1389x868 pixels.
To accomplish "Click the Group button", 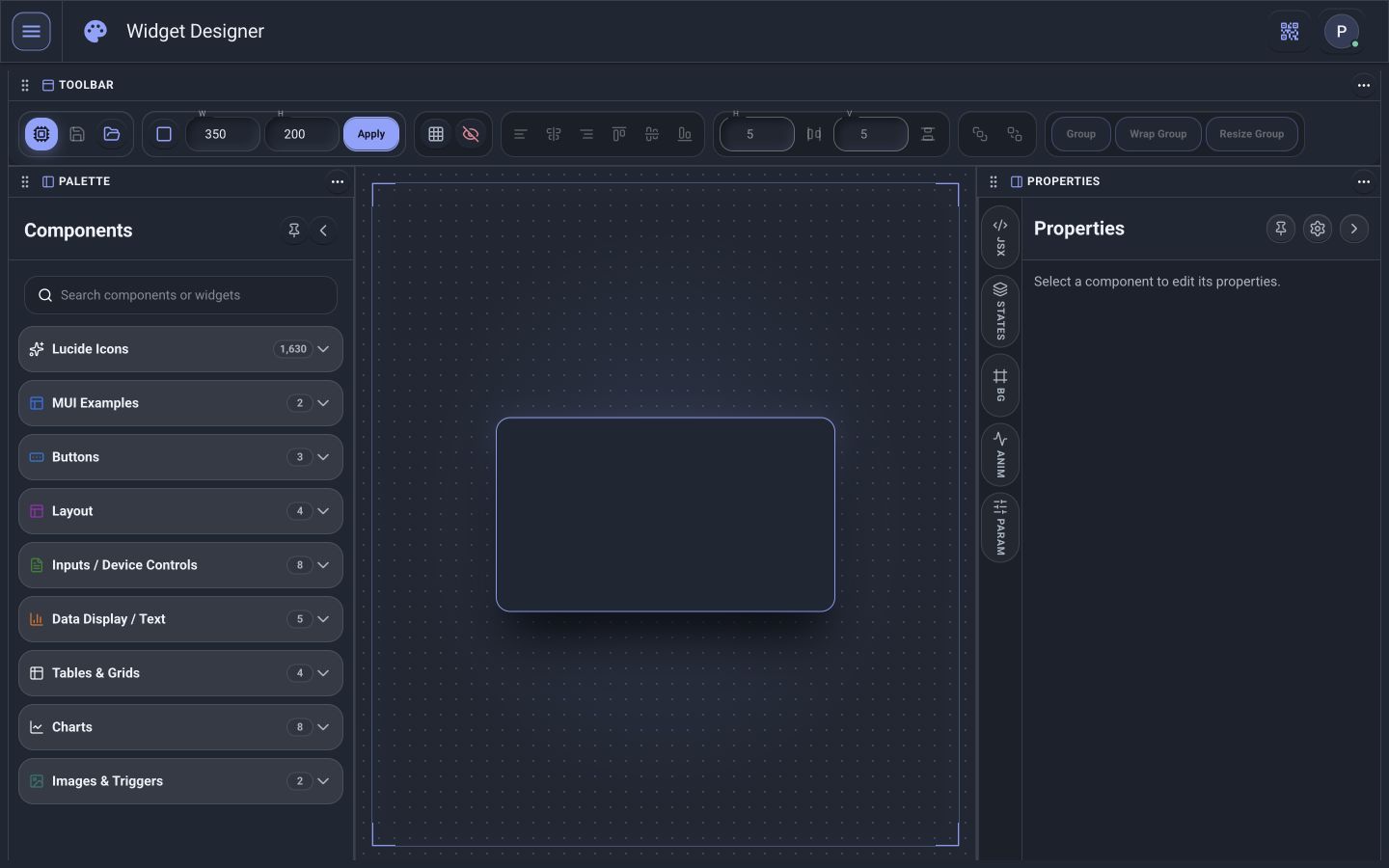I will point(1081,134).
